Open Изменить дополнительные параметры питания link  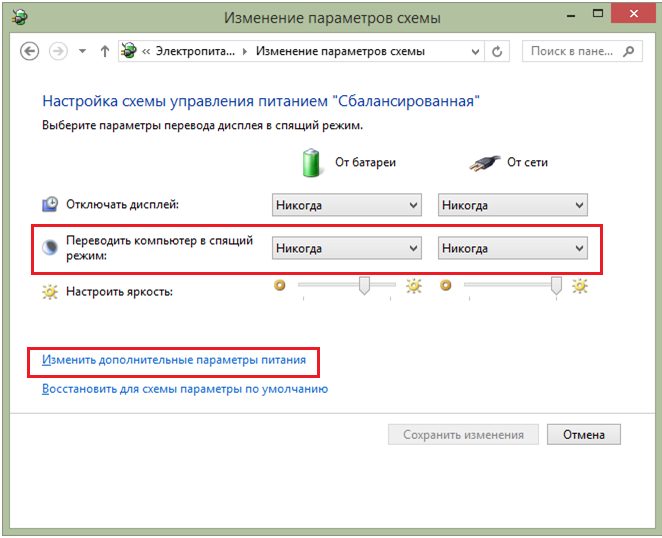[174, 360]
